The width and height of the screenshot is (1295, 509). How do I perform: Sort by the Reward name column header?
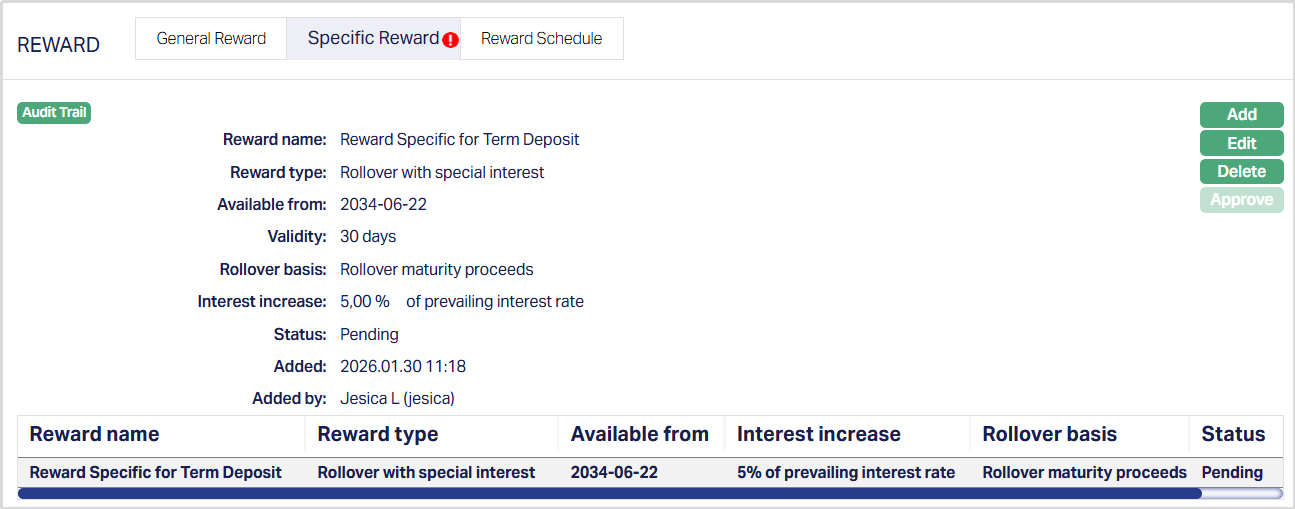pos(94,434)
